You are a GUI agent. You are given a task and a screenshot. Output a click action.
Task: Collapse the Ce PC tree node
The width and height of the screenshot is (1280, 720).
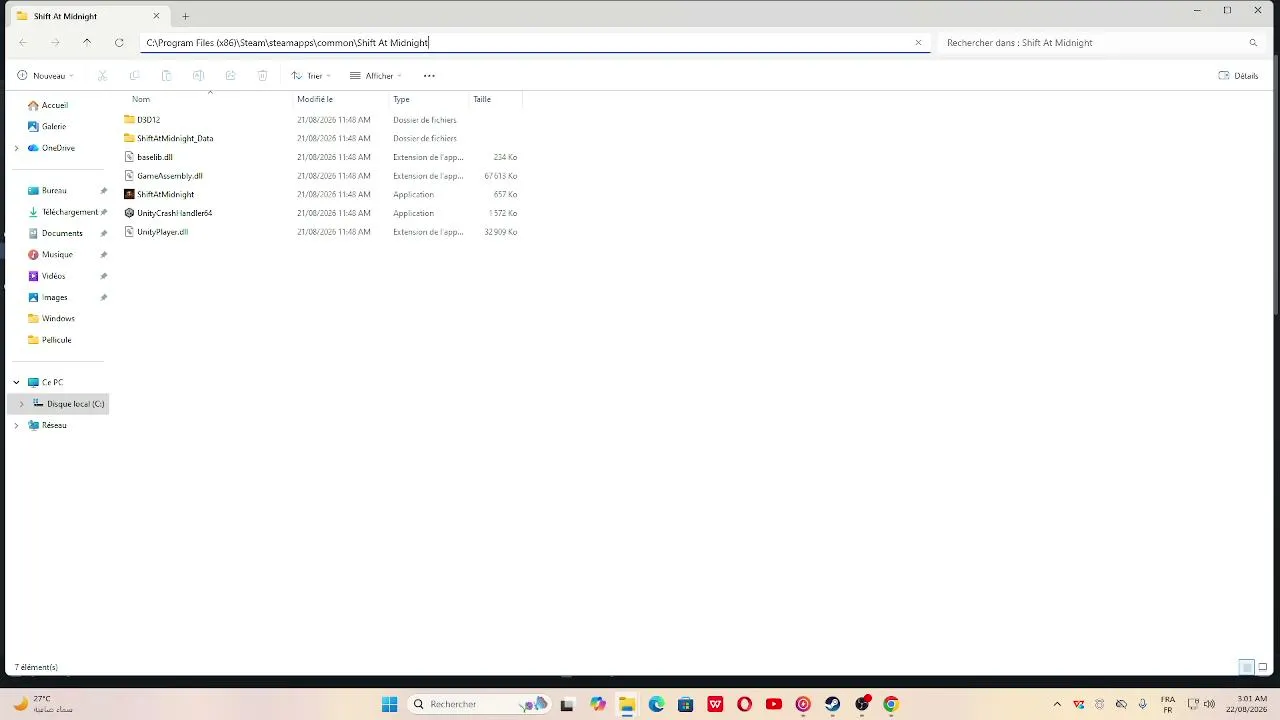tap(16, 383)
